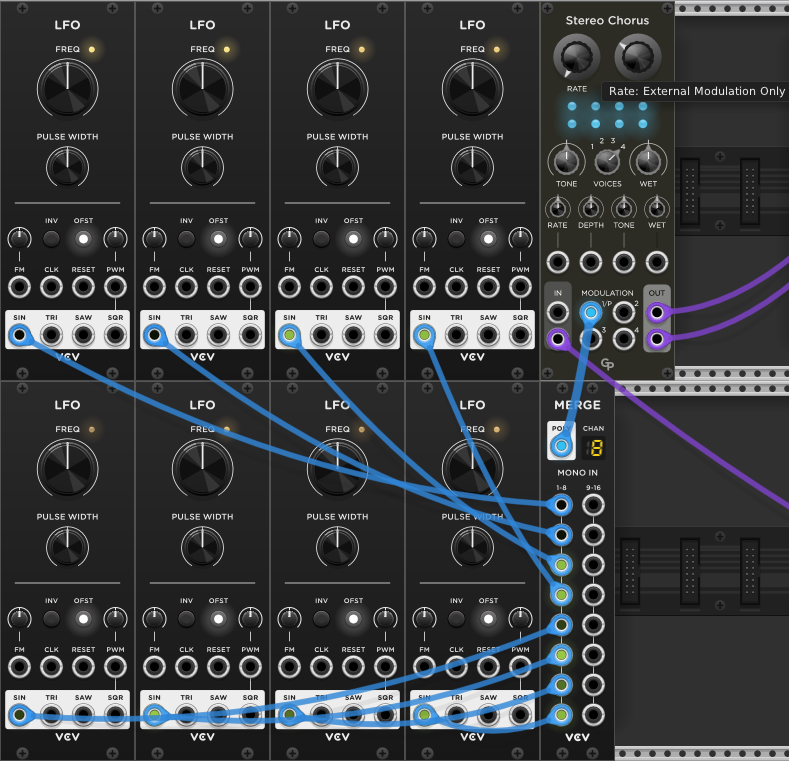789x761 pixels.
Task: Click Stereo Chorus lower OUT jack
Action: pos(657,339)
